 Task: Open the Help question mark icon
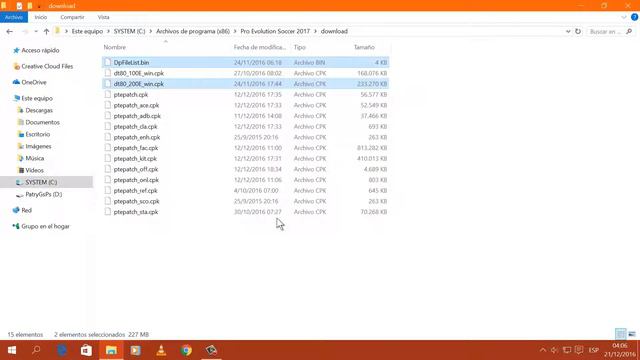pyautogui.click(x=634, y=17)
